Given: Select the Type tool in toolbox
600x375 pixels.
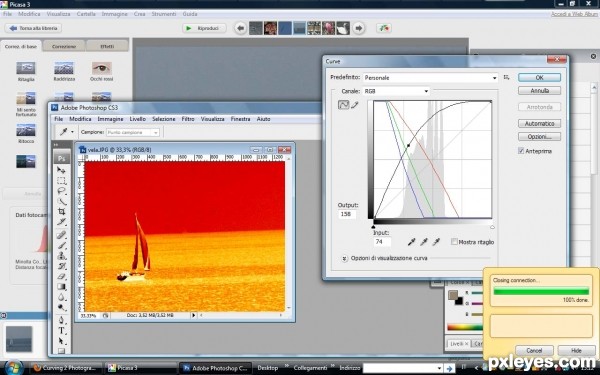Looking at the screenshot, I should click(x=61, y=331).
